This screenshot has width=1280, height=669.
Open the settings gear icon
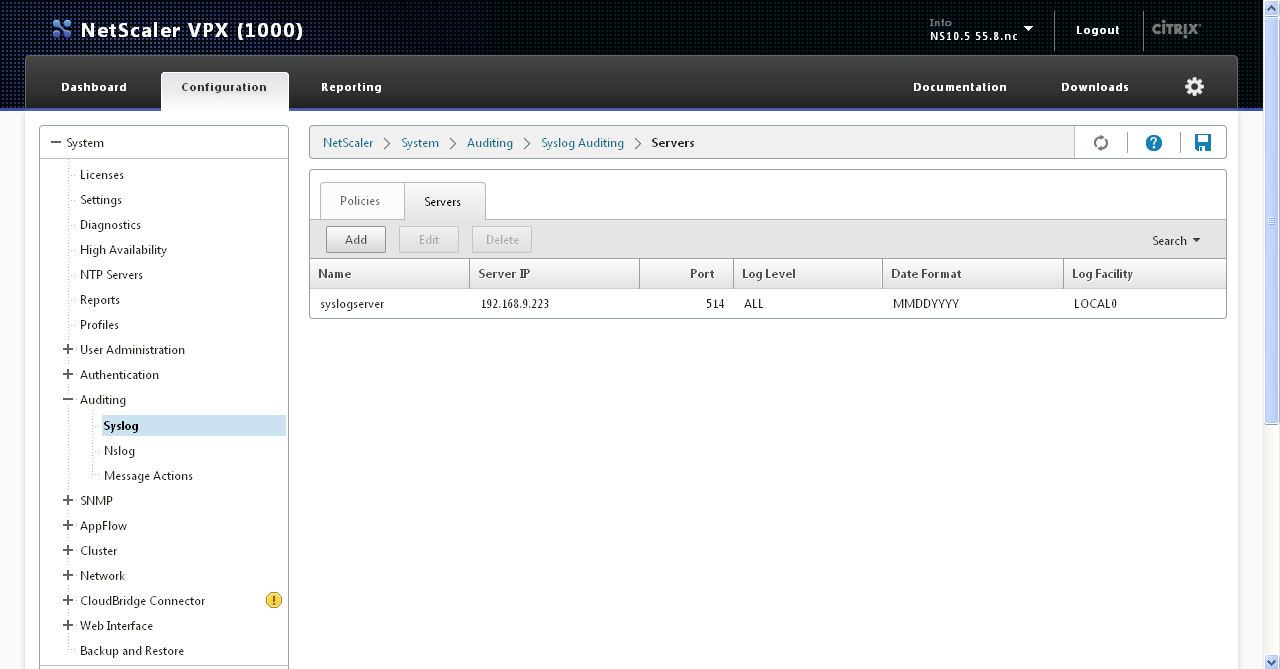point(1195,87)
